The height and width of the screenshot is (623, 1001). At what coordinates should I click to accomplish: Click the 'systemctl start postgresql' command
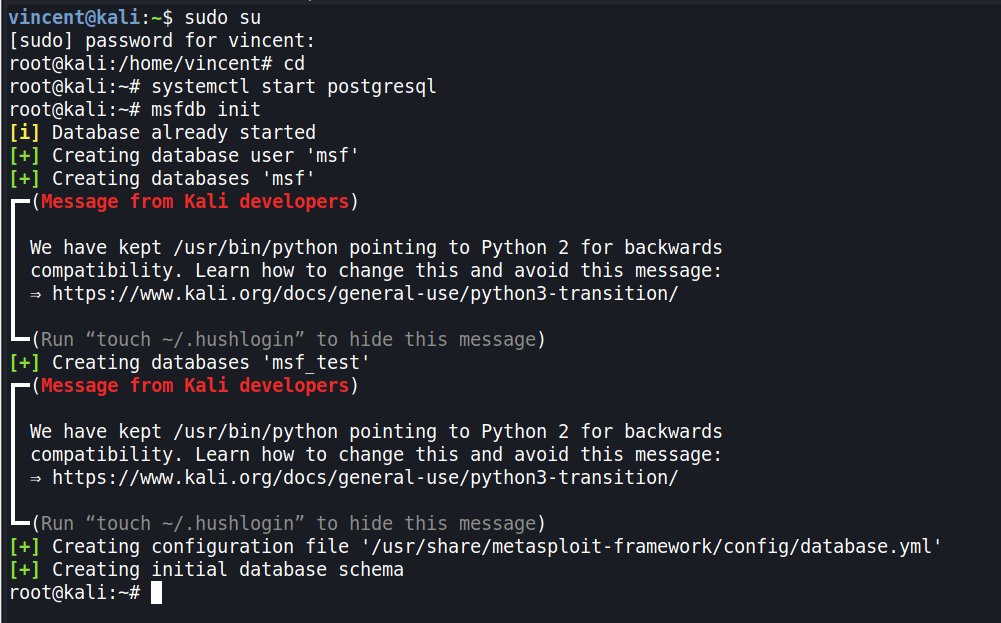294,87
